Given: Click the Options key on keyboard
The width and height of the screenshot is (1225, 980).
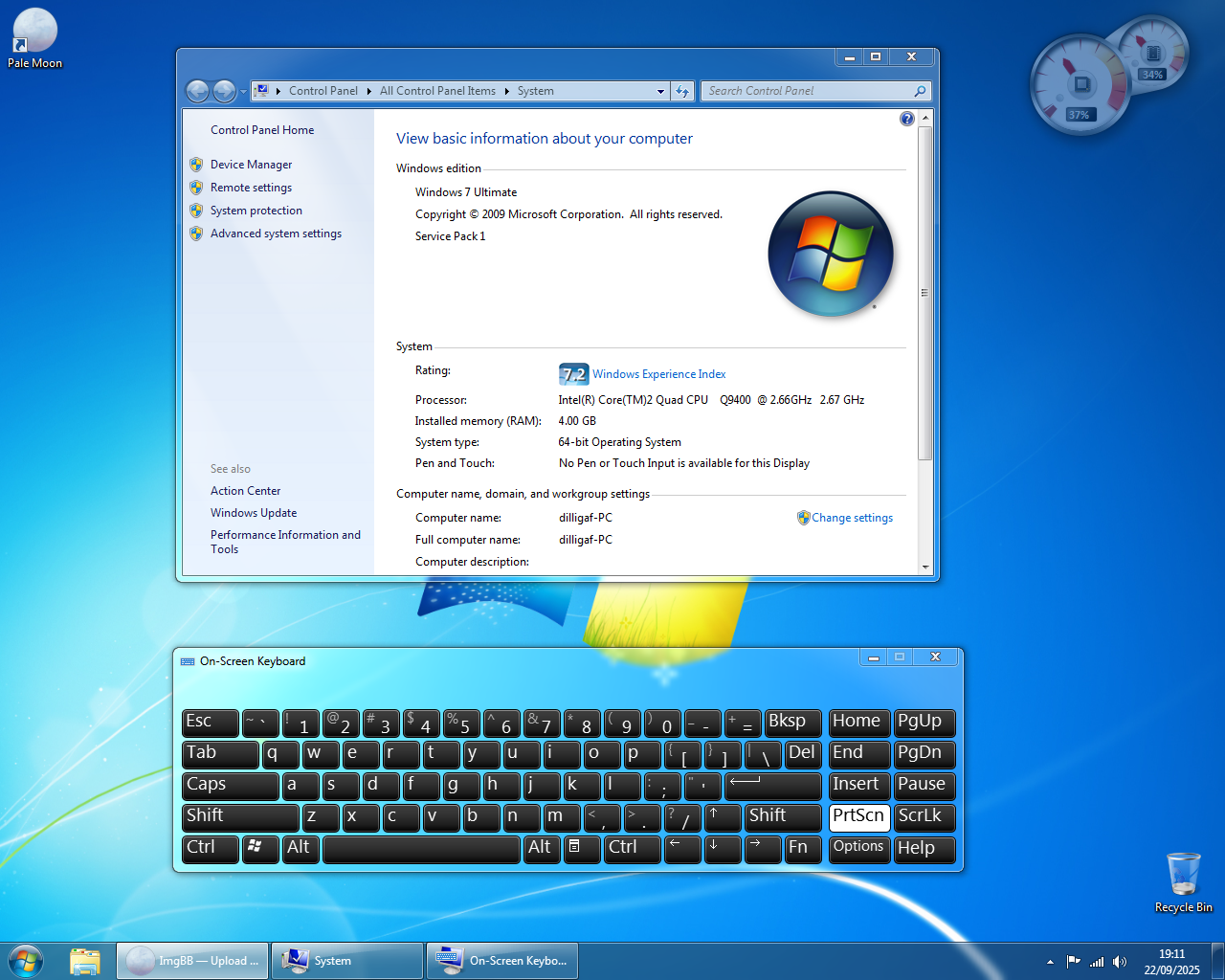Looking at the screenshot, I should point(859,849).
